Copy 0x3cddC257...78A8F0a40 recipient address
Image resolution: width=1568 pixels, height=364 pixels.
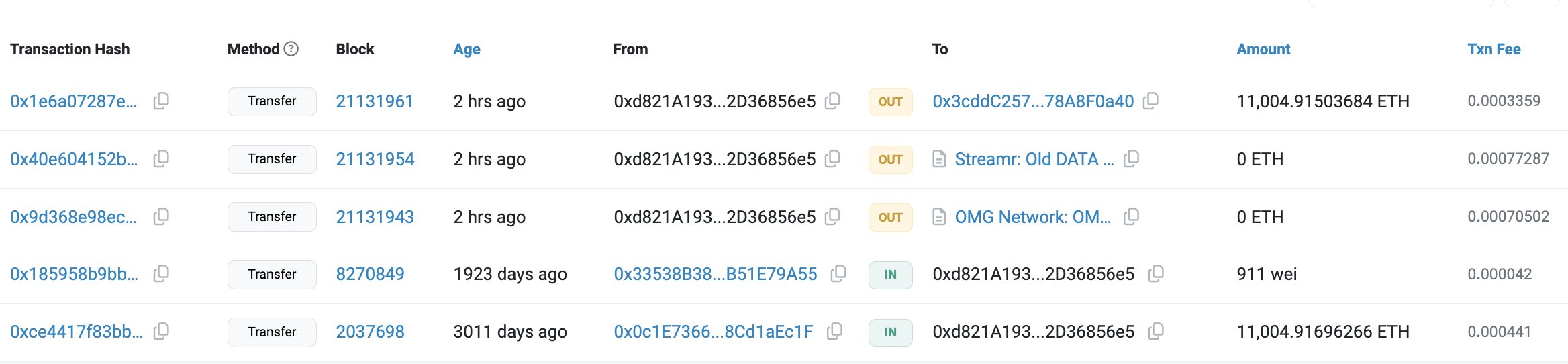pos(1150,101)
